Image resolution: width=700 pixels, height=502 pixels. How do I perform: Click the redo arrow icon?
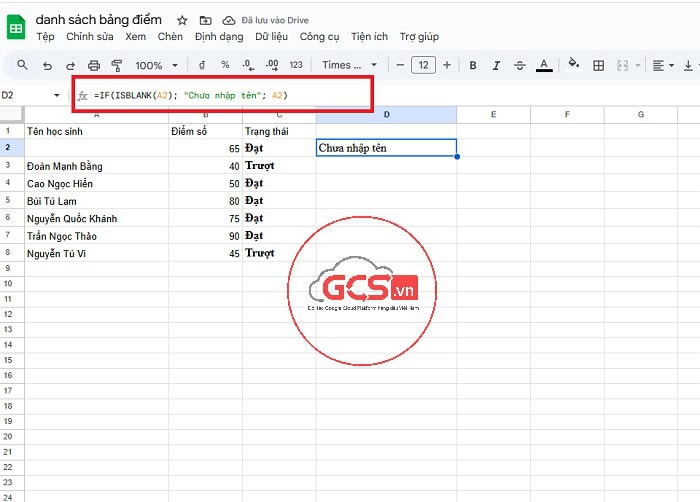coord(69,65)
